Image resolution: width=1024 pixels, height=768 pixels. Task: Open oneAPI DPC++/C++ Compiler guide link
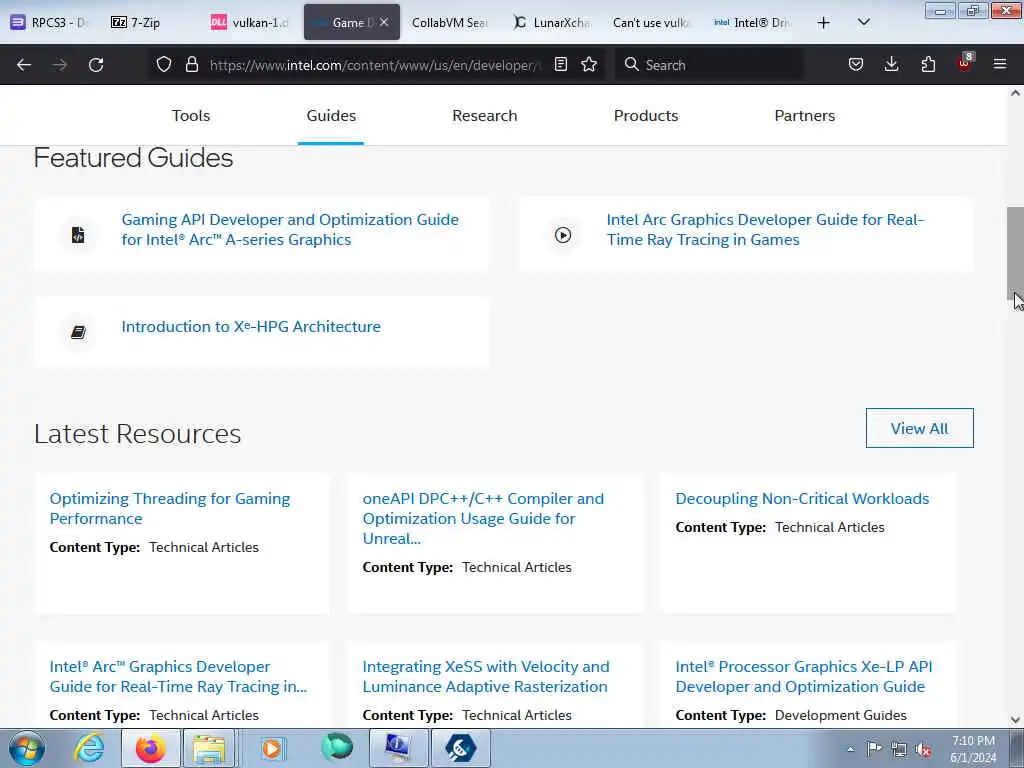point(483,519)
